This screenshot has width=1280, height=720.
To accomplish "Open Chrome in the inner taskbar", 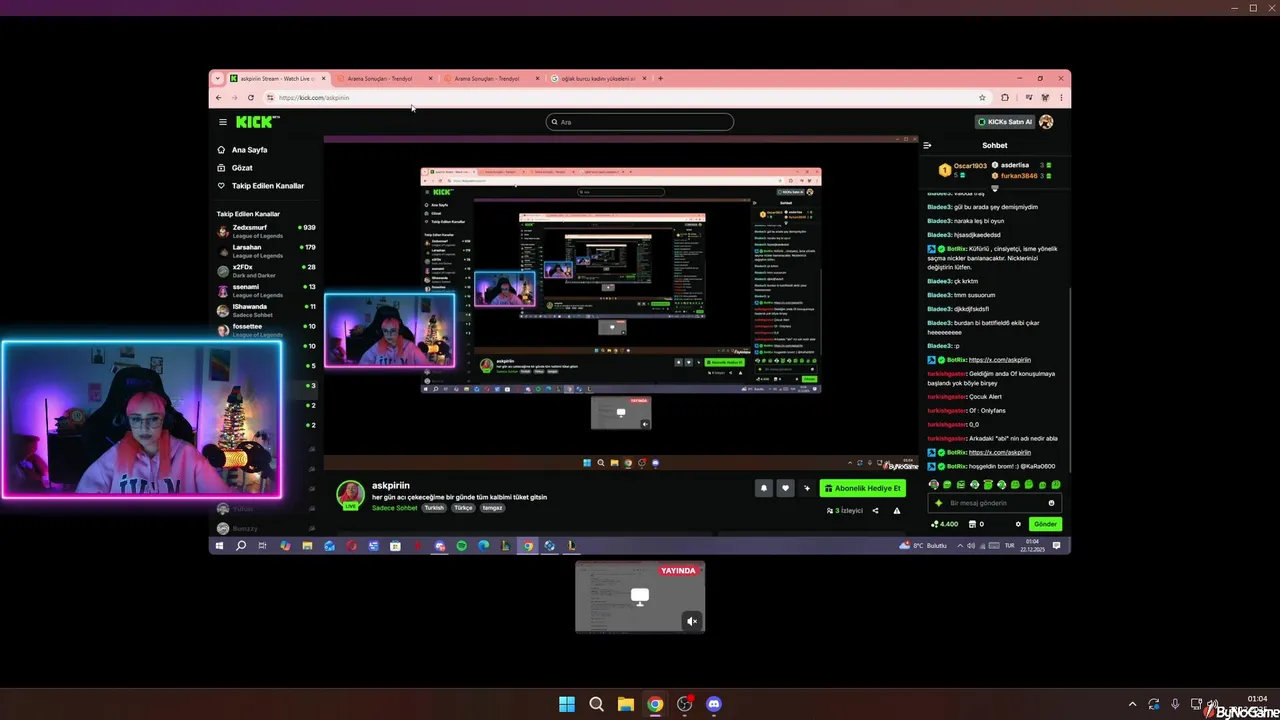I will click(527, 546).
